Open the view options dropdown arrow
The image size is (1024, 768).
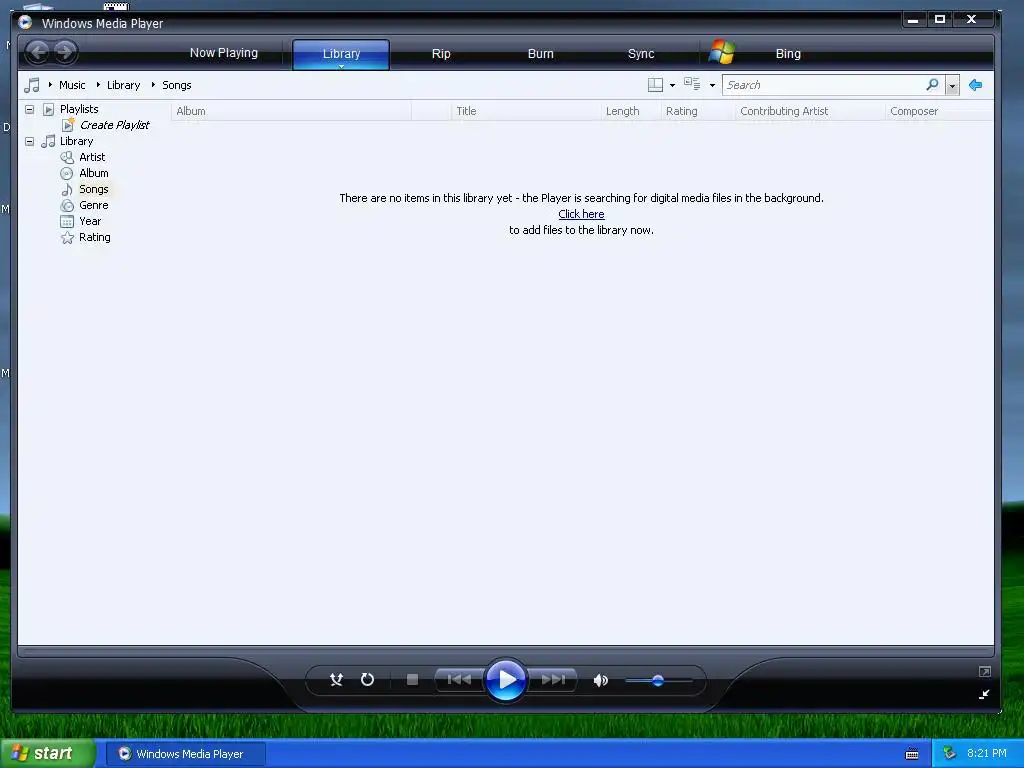pos(712,86)
